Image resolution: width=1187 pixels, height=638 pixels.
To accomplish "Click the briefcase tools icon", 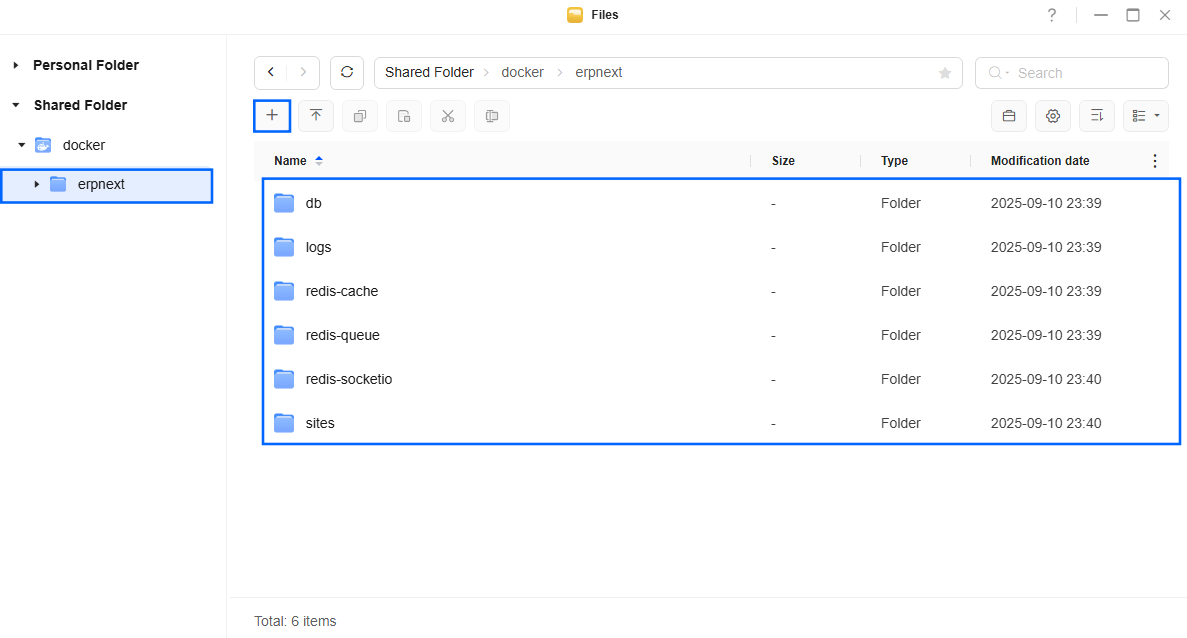I will pos(1008,116).
